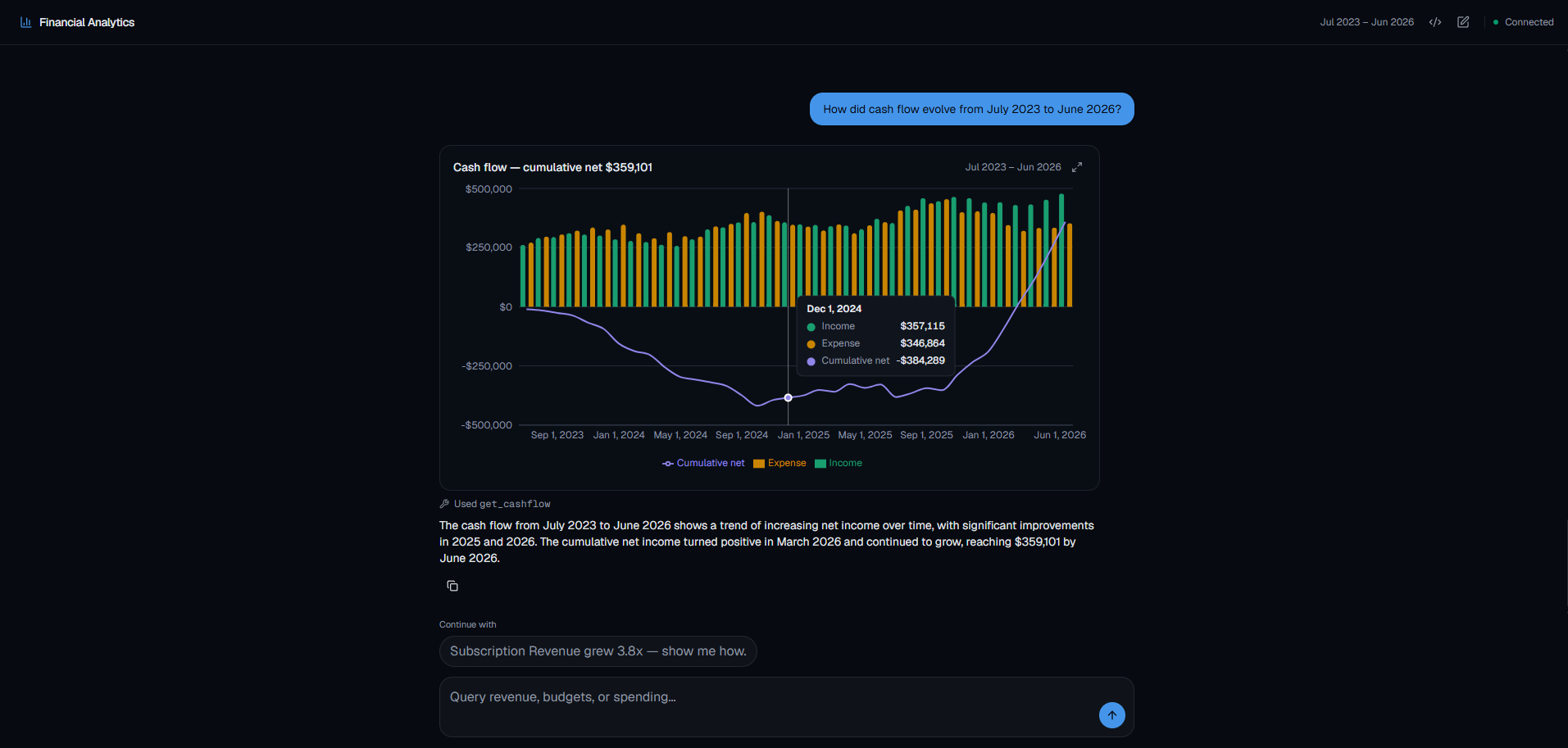Click the Sep 1, 2025 x-axis label

[926, 435]
